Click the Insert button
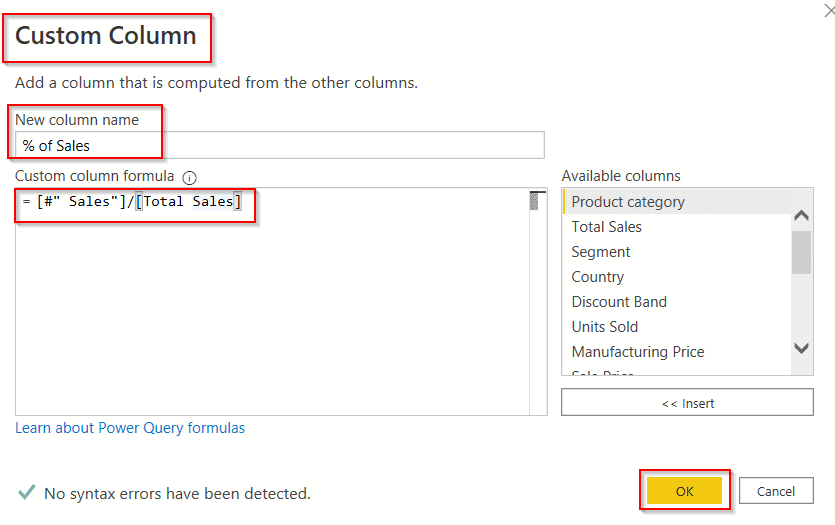 (687, 403)
